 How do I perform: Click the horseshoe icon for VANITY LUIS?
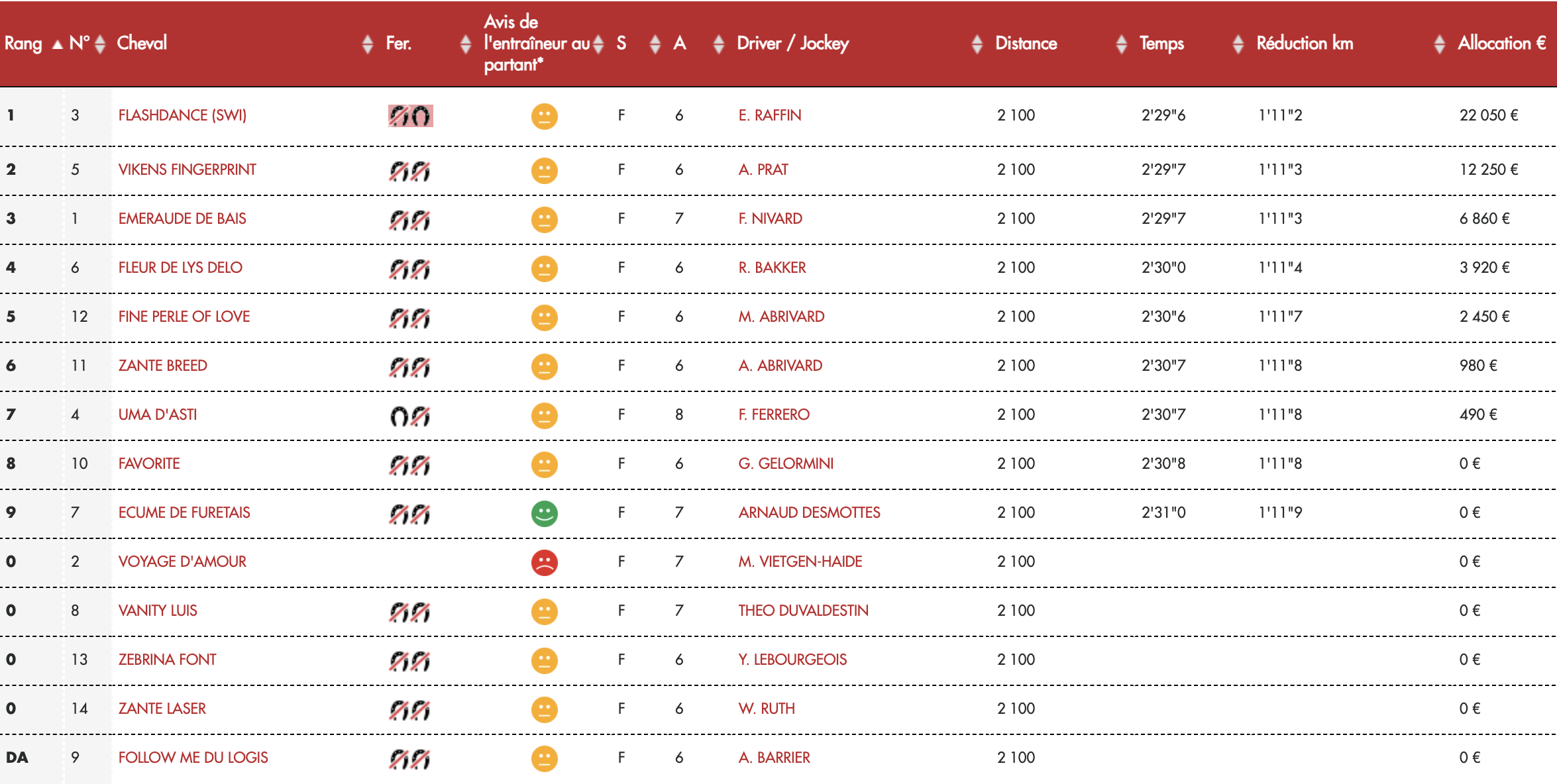pyautogui.click(x=410, y=612)
